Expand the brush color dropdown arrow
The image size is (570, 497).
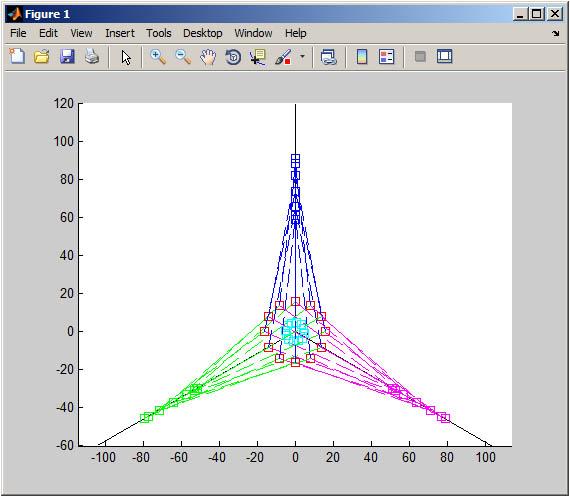pos(302,57)
